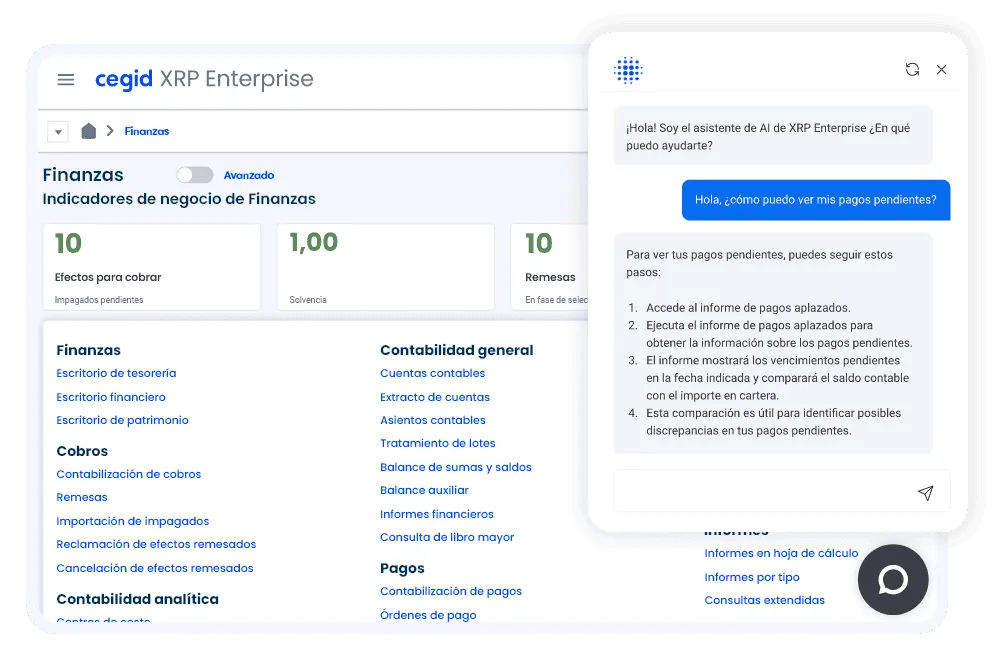Click the assistant step 'Accede al informe de pagos aplazados'
The image size is (1000, 660).
(x=748, y=308)
